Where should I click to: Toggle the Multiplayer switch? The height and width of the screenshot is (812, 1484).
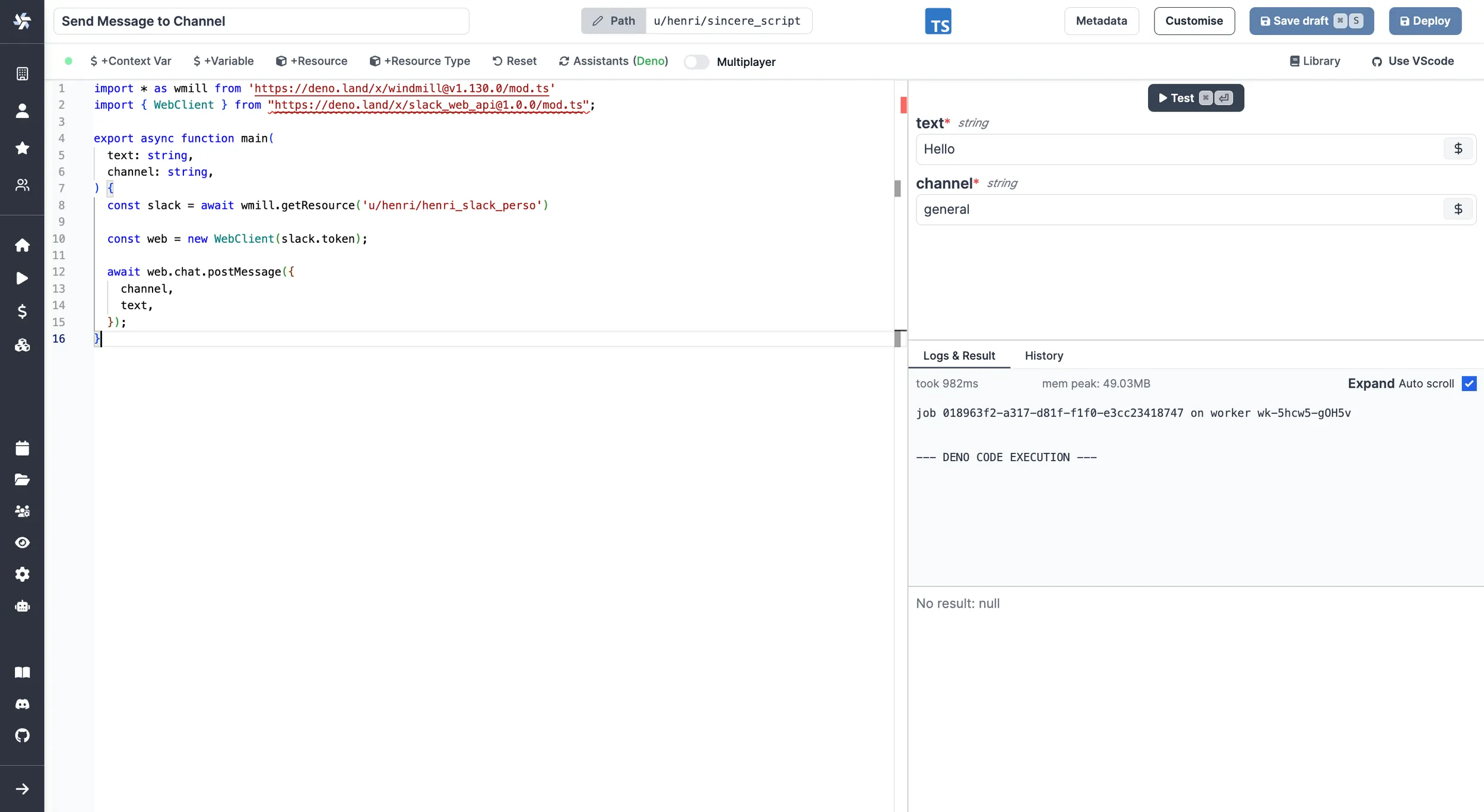coord(696,61)
